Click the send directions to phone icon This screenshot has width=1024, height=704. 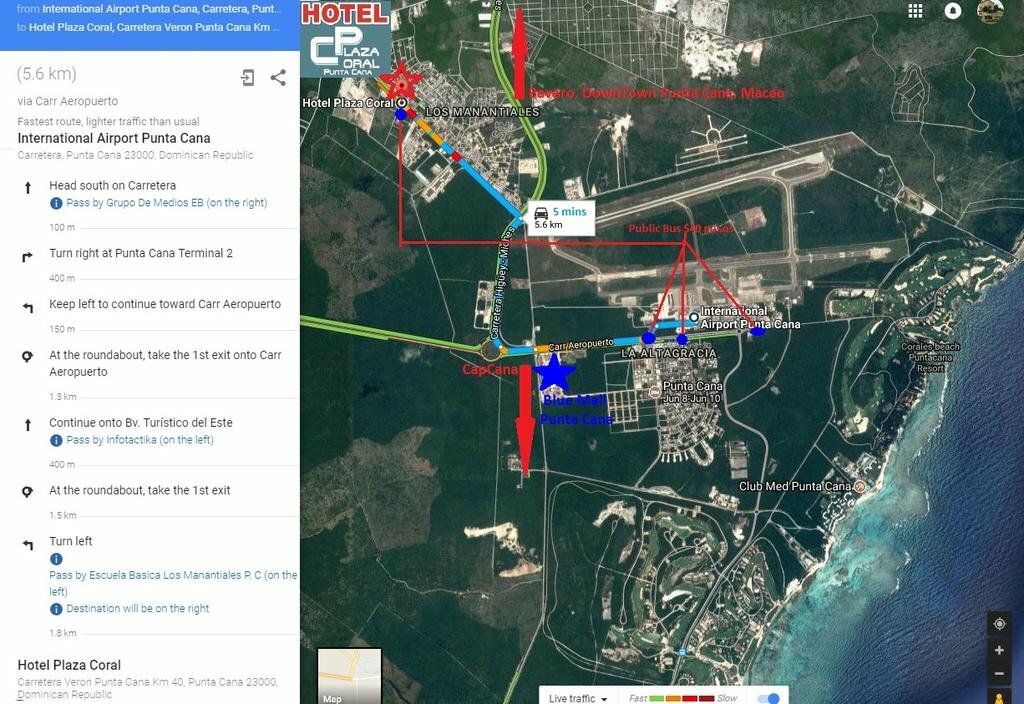248,78
